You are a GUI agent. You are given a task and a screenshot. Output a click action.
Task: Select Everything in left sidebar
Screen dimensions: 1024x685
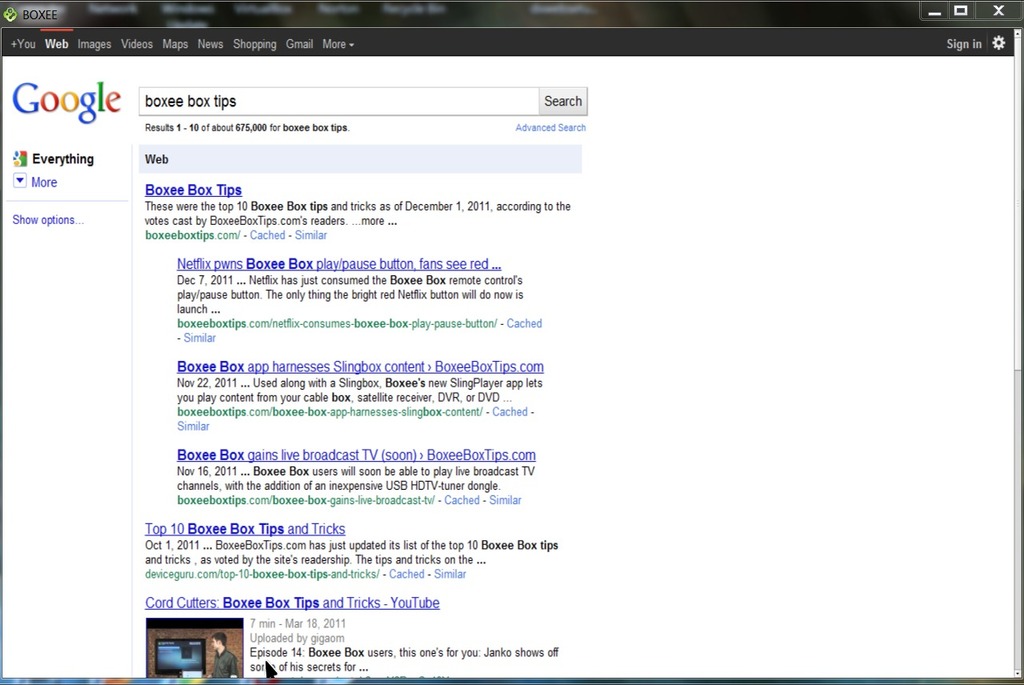(63, 159)
